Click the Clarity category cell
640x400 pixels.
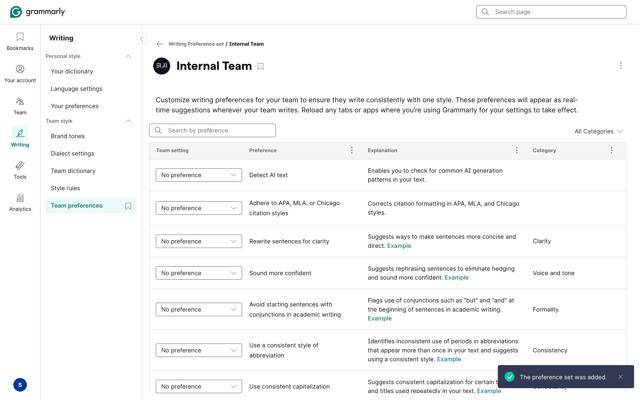(542, 241)
